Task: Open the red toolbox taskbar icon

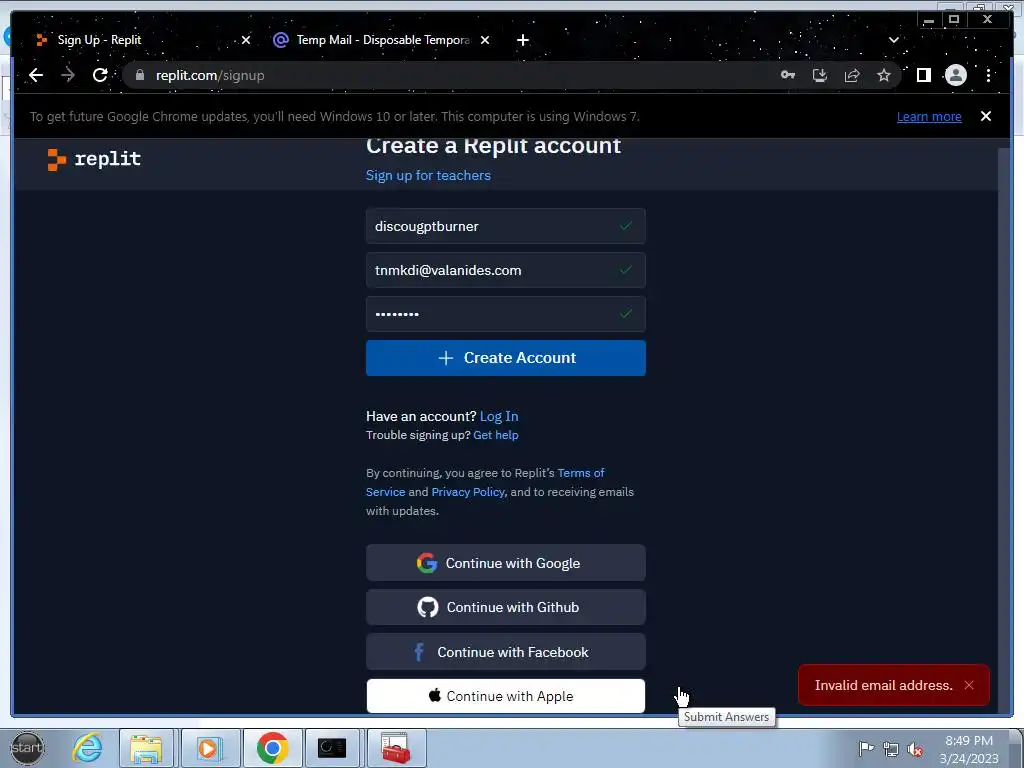Action: (396, 748)
